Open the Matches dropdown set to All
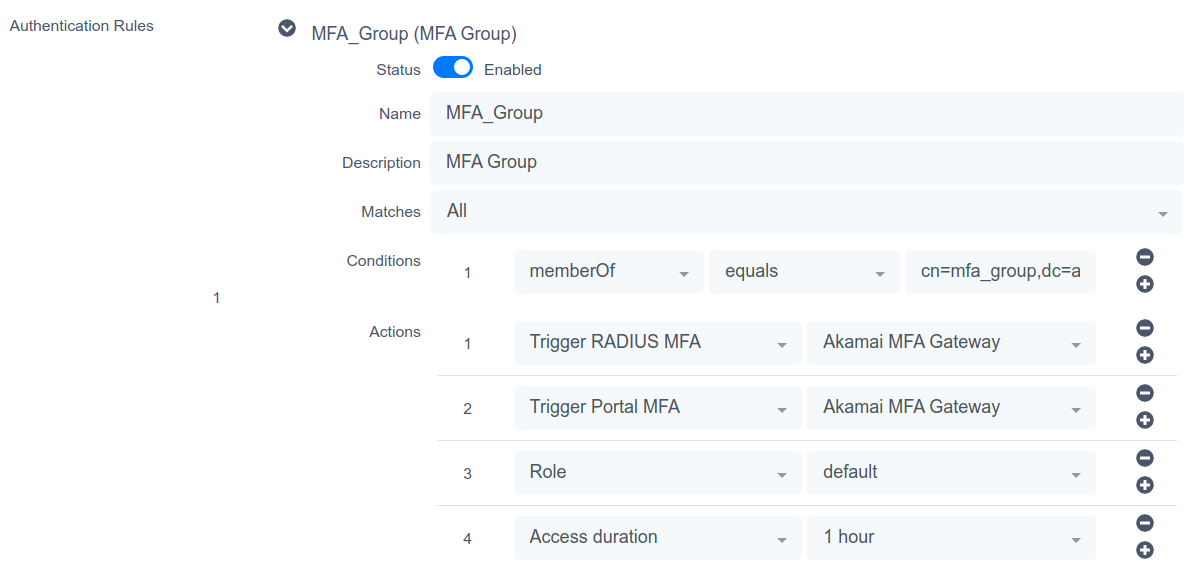 [806, 212]
